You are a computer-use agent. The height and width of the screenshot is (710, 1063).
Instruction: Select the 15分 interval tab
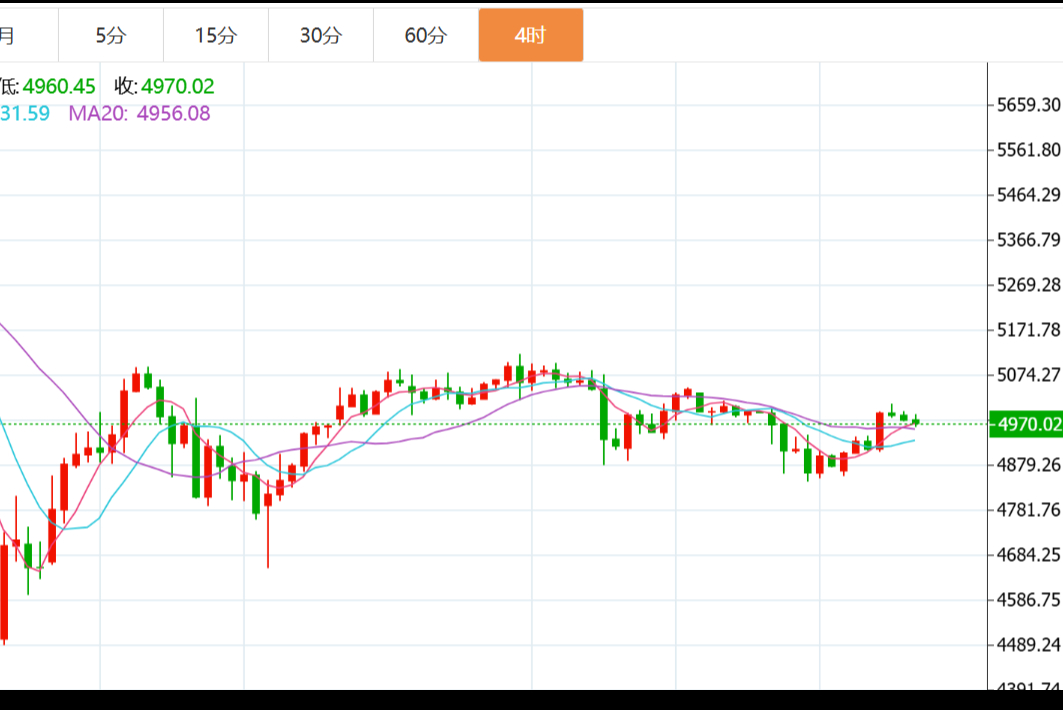pyautogui.click(x=216, y=36)
